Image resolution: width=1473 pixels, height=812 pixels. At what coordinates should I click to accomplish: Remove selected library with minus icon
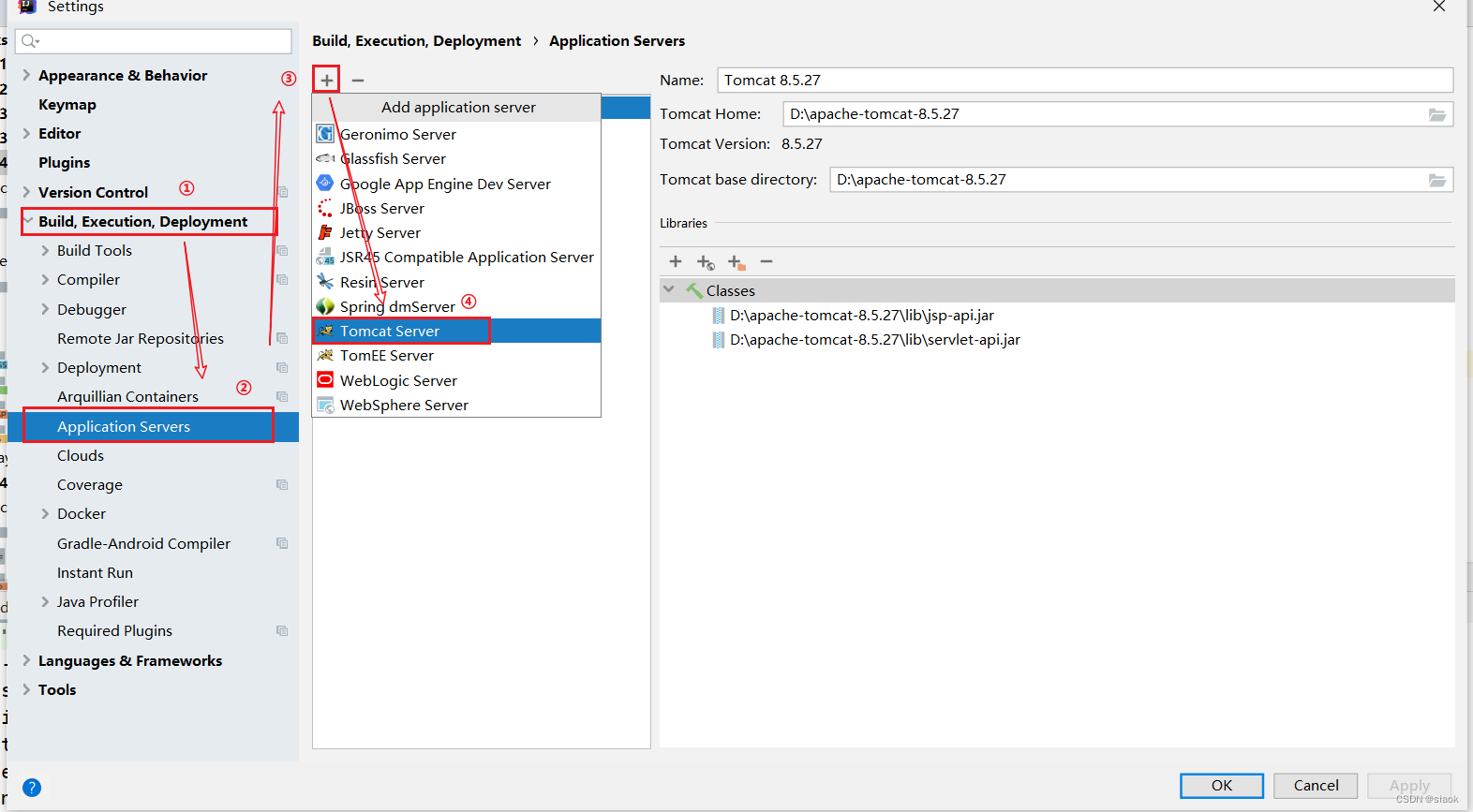(766, 261)
